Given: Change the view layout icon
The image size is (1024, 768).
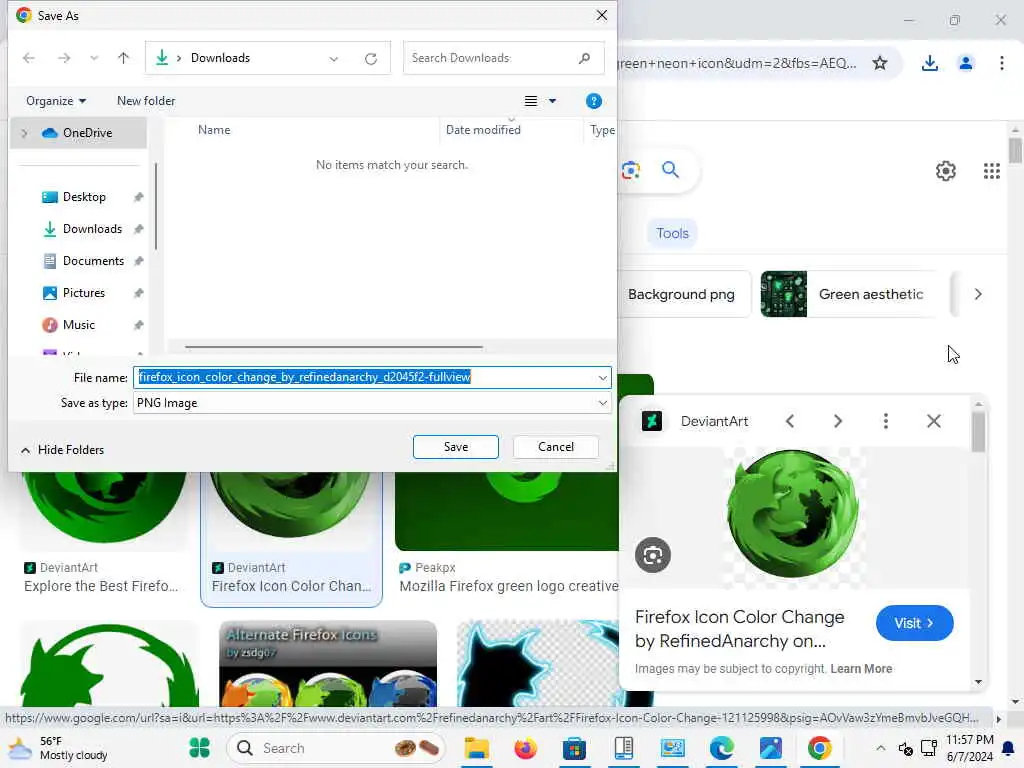Looking at the screenshot, I should pos(531,101).
